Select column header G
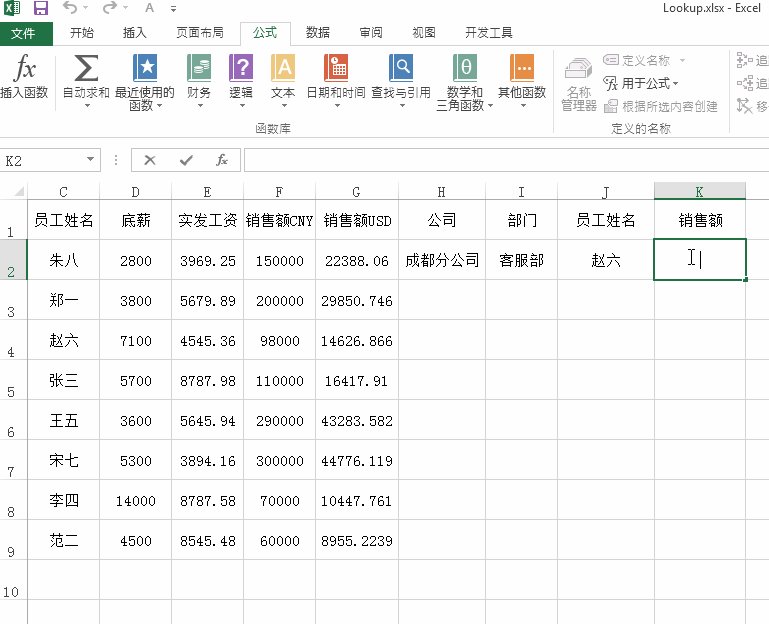 [357, 191]
